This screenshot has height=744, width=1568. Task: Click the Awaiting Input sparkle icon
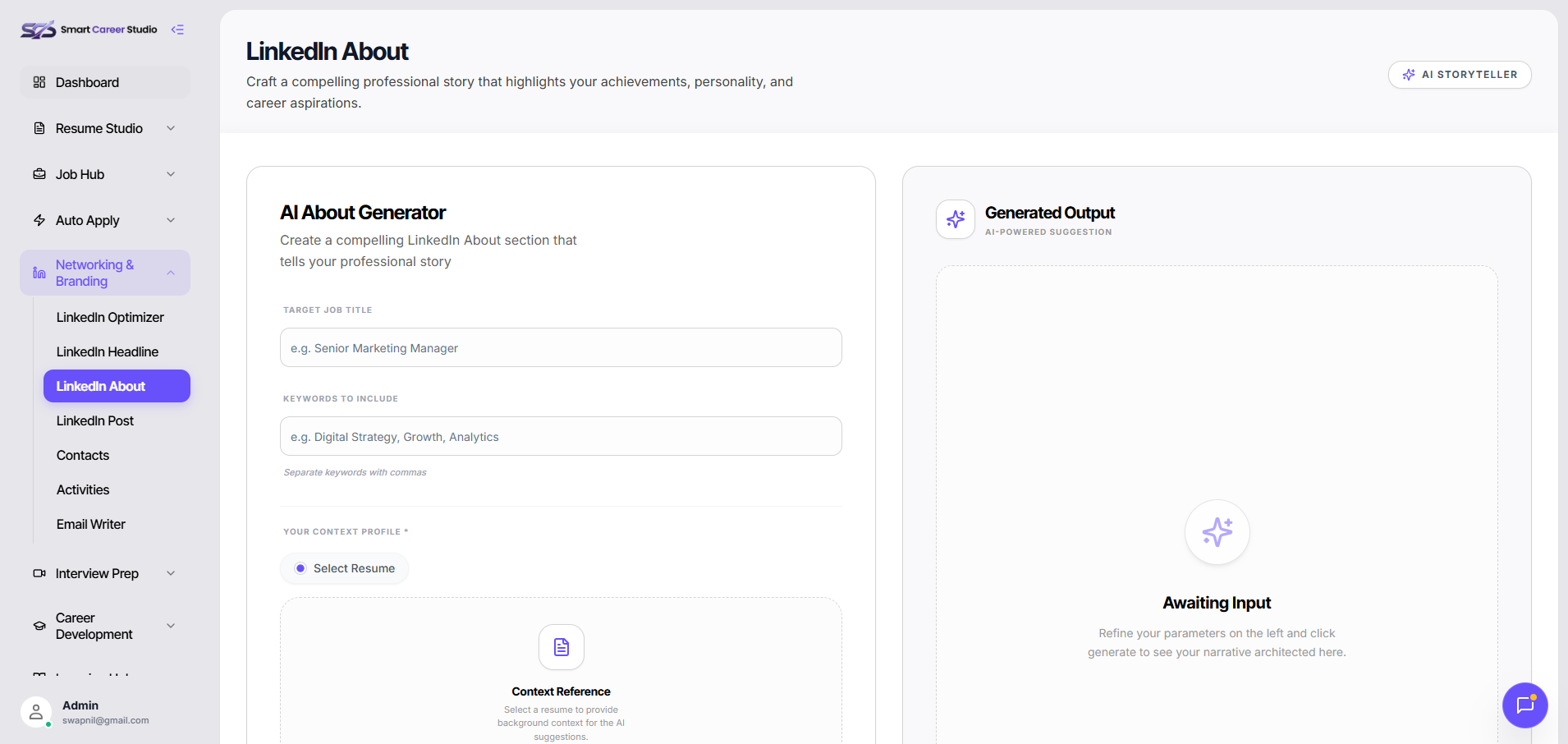(x=1217, y=532)
